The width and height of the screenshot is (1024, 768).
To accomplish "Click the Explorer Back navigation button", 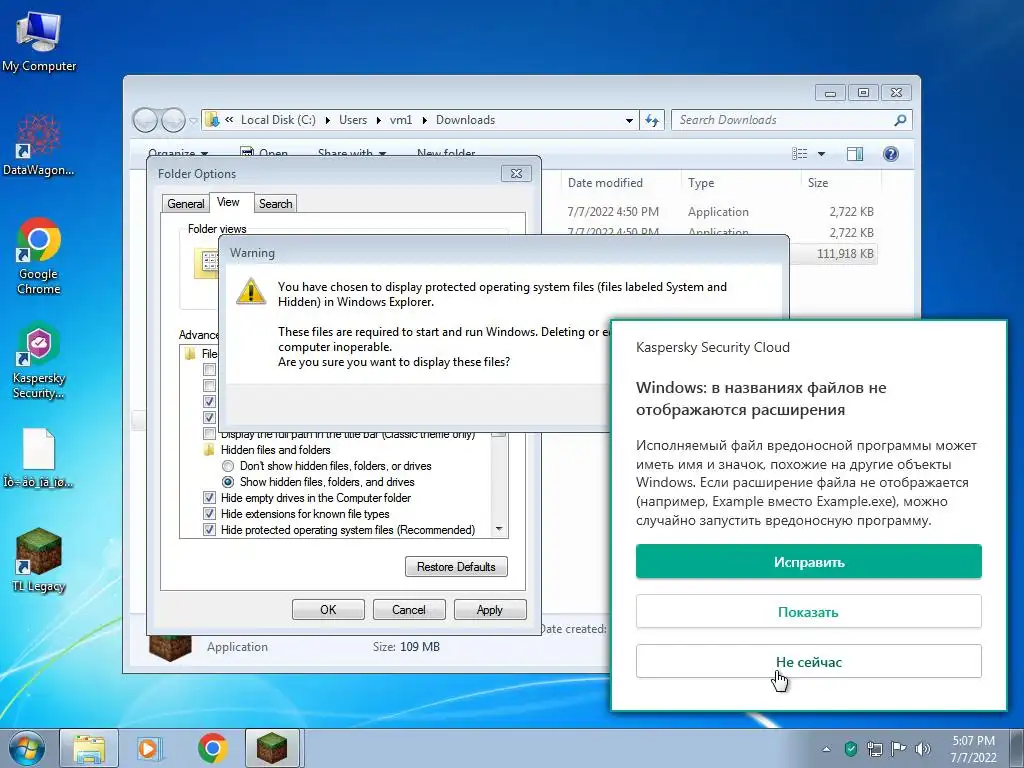I will pyautogui.click(x=145, y=120).
